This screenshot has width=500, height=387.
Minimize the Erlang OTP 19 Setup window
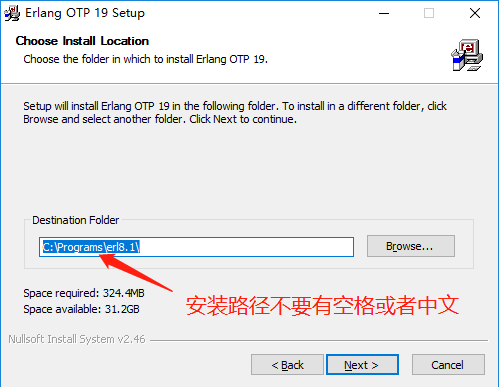click(384, 13)
